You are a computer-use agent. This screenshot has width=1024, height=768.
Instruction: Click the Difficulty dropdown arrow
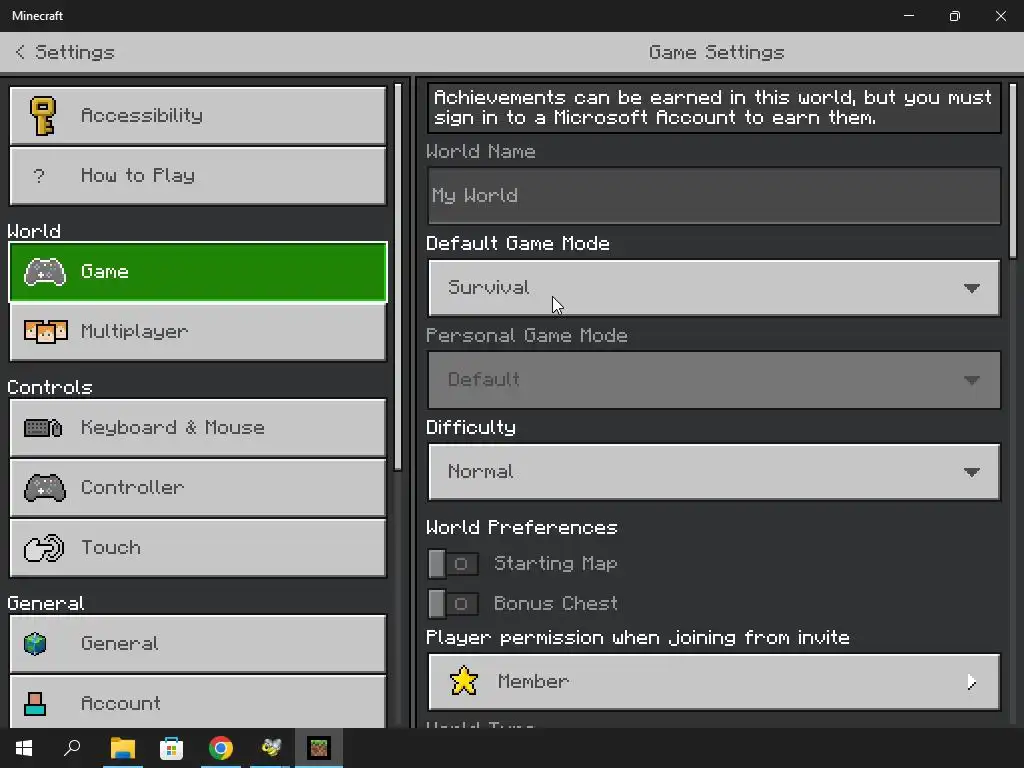point(972,472)
